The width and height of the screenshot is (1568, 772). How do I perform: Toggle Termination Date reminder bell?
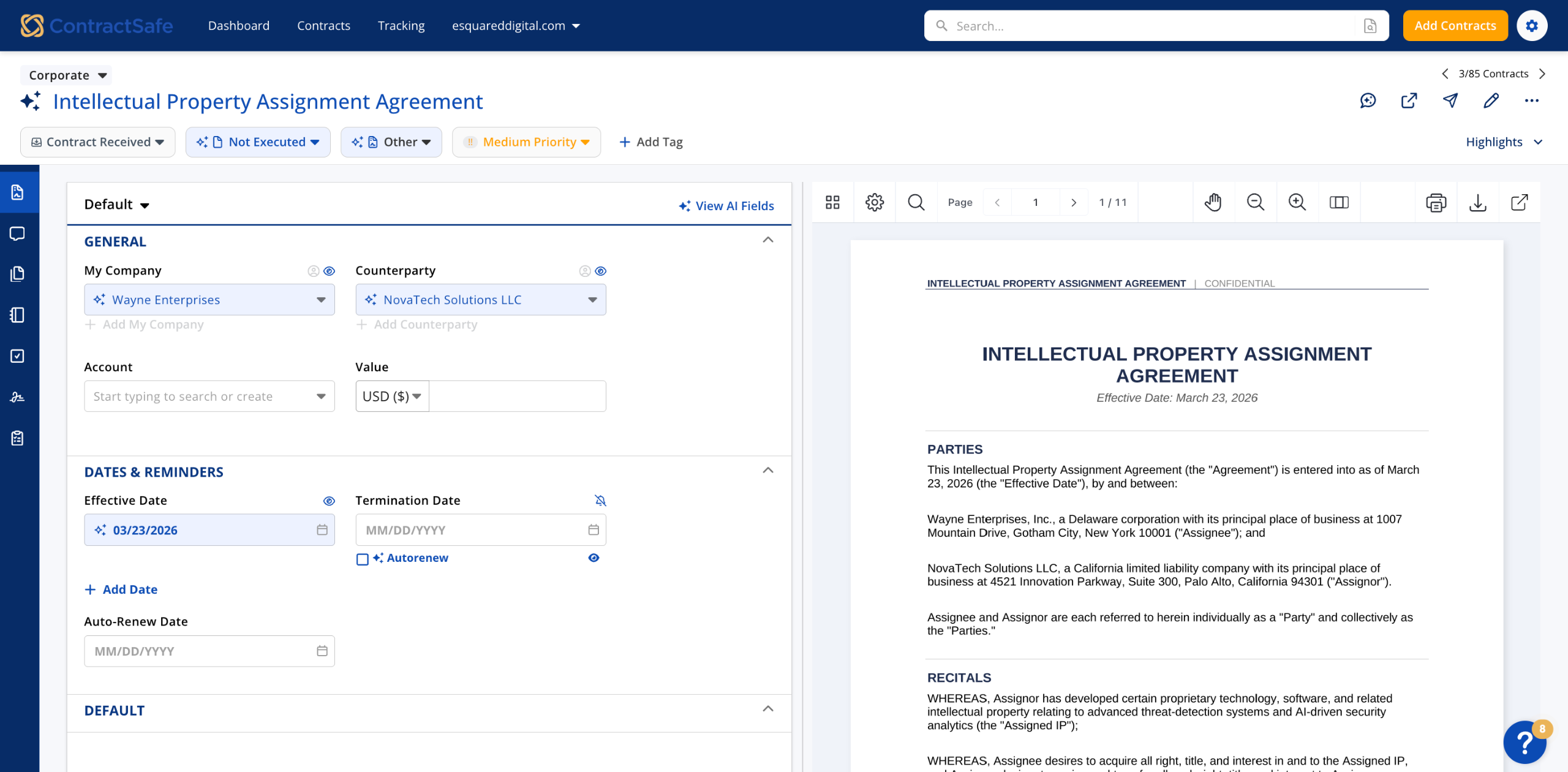(x=600, y=501)
